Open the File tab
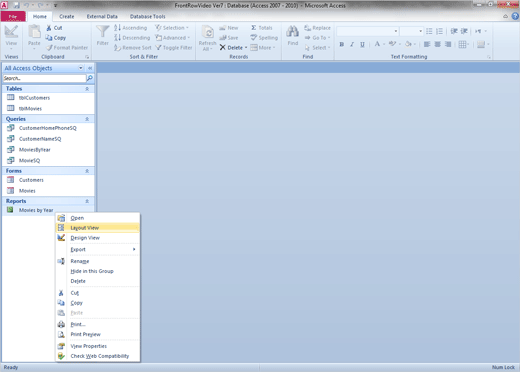Screen dimensions: 520x372 coord(13,16)
